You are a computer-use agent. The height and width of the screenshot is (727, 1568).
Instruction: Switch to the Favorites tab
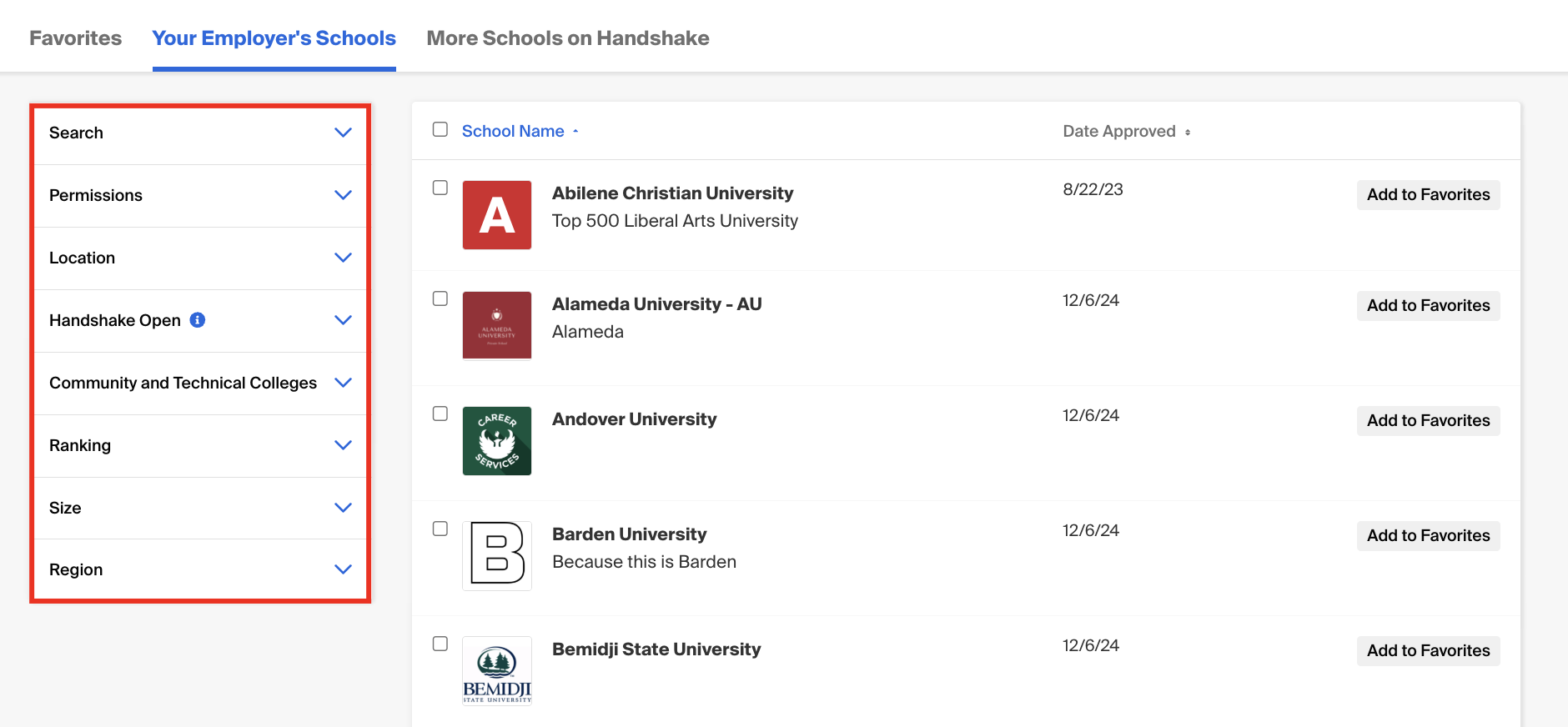coord(76,38)
